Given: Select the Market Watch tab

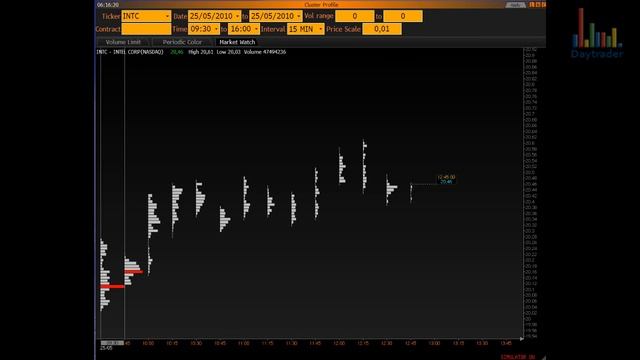Looking at the screenshot, I should click(237, 42).
